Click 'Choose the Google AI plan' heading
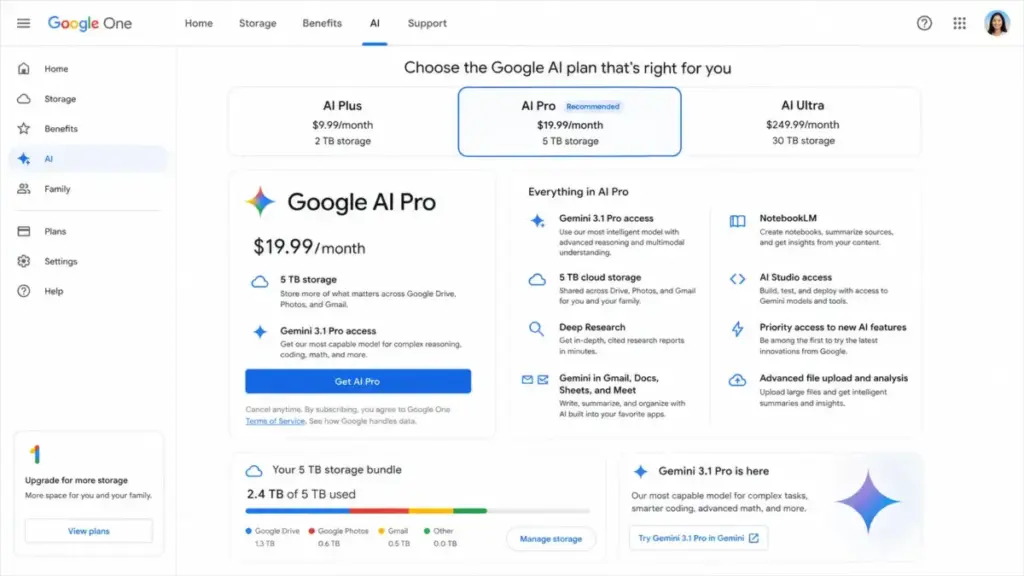Viewport: 1024px width, 576px height. point(568,68)
